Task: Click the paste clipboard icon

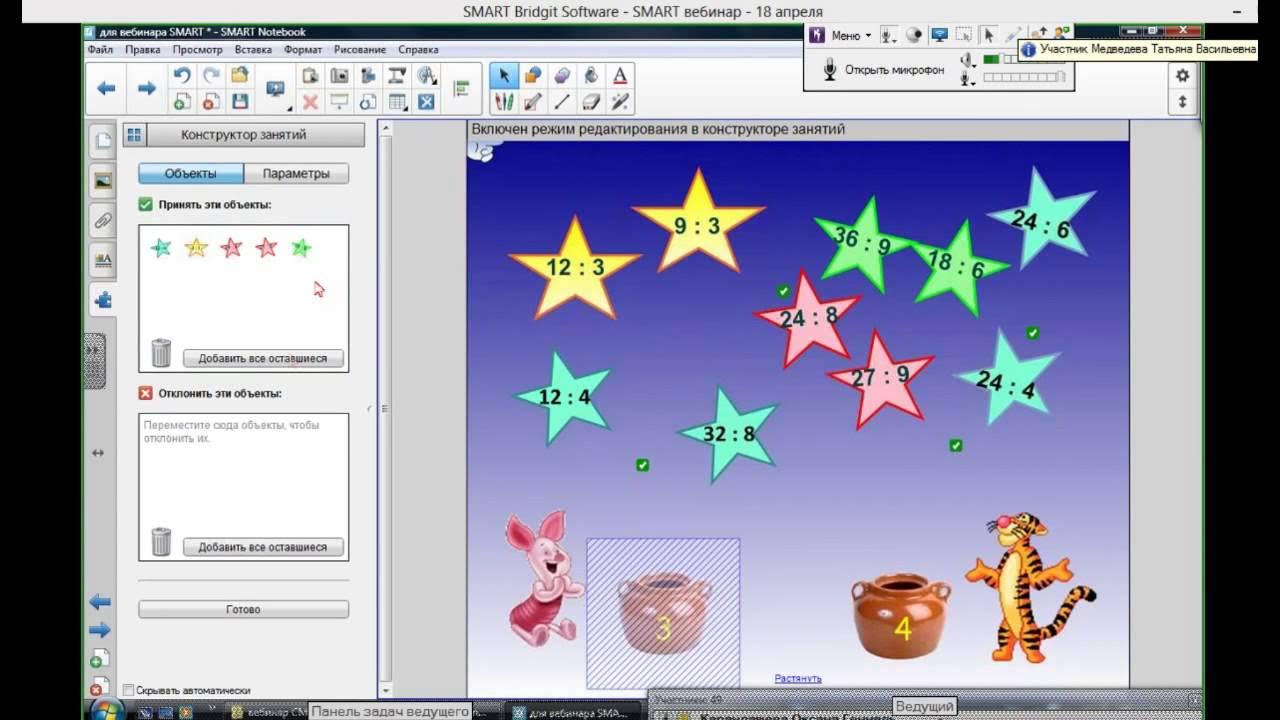Action: (310, 75)
